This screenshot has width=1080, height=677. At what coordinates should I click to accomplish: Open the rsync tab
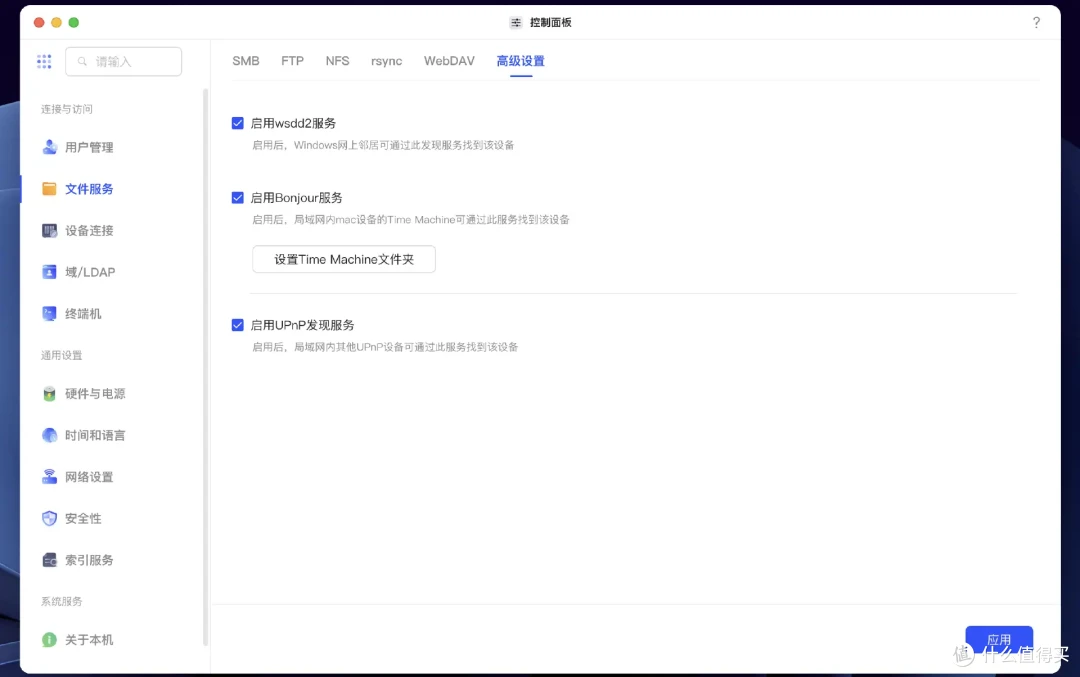386,61
